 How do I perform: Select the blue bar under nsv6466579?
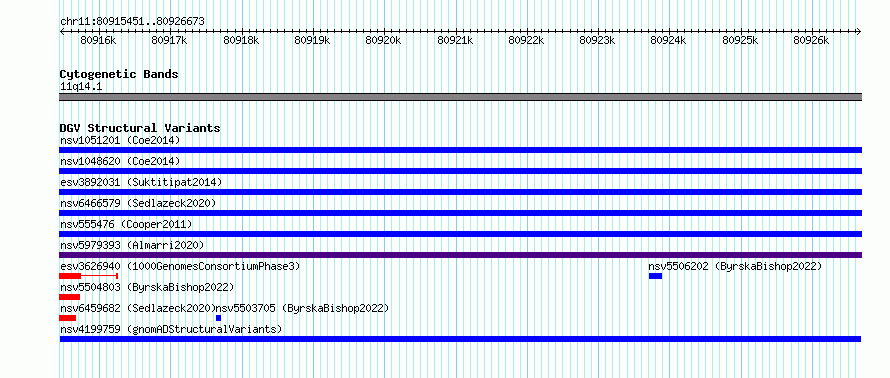460,213
